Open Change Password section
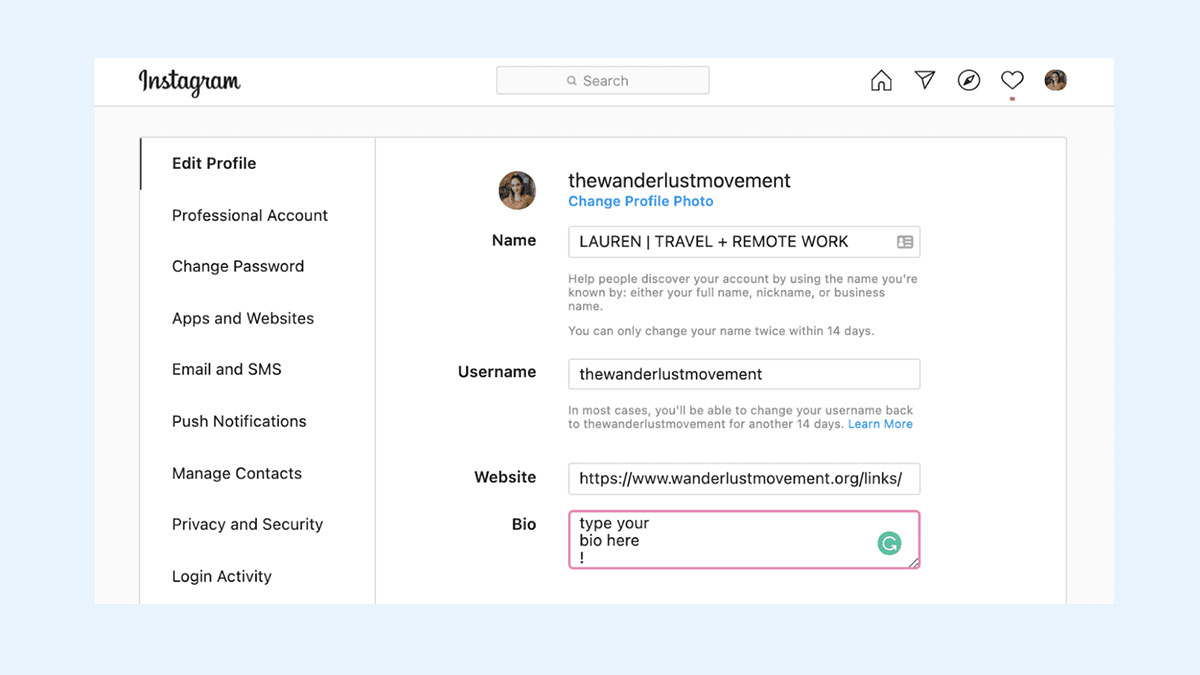Screen dimensions: 1200x675 [238, 266]
